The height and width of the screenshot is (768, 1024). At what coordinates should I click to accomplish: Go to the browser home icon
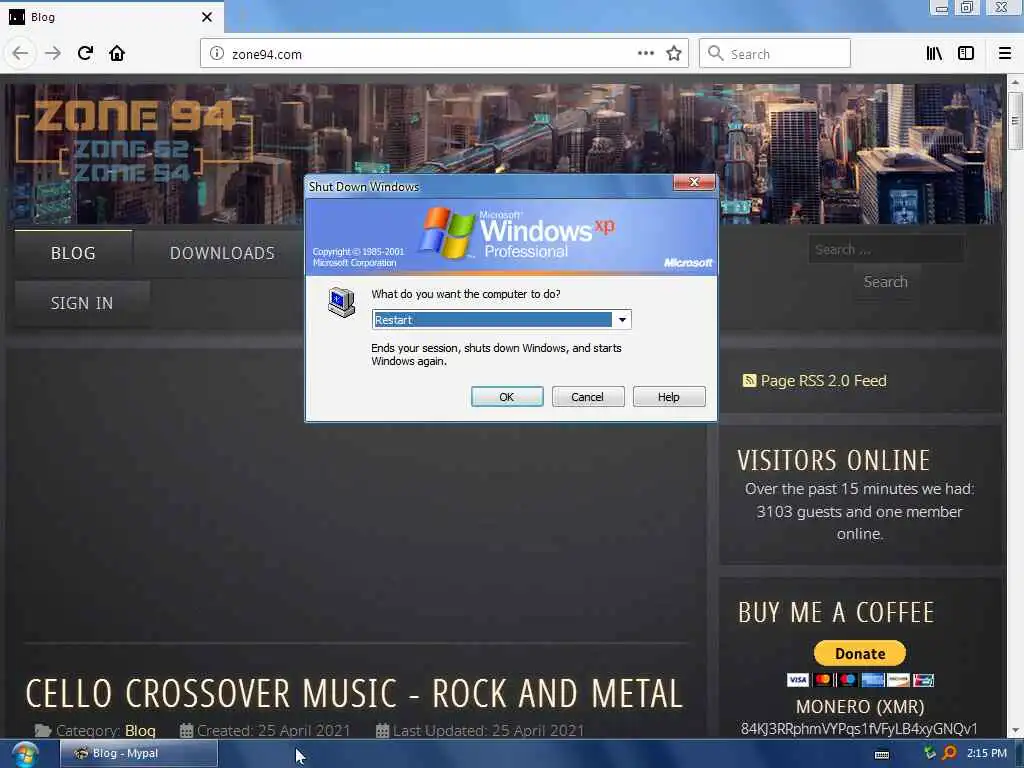117,53
